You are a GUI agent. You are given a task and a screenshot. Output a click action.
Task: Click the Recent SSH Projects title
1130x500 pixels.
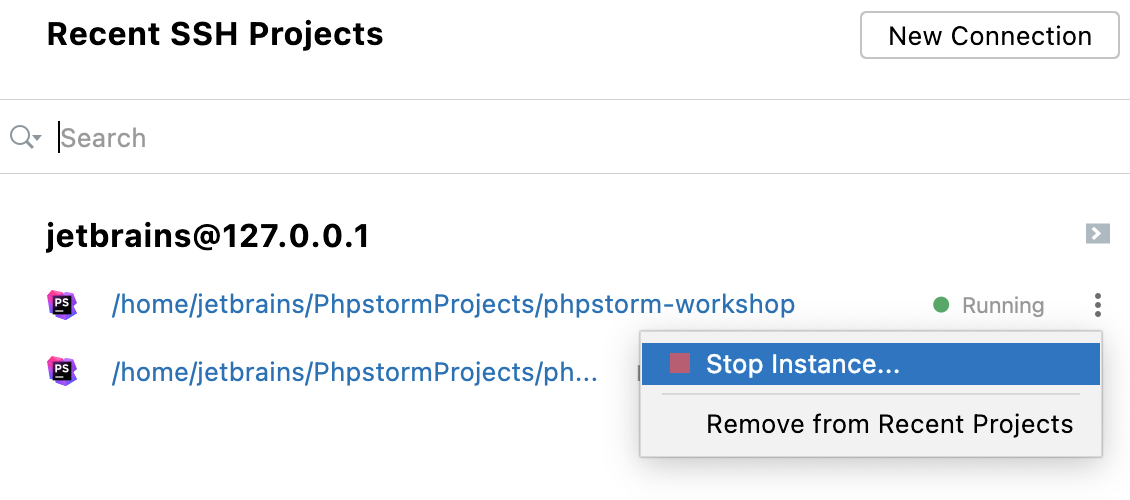215,34
